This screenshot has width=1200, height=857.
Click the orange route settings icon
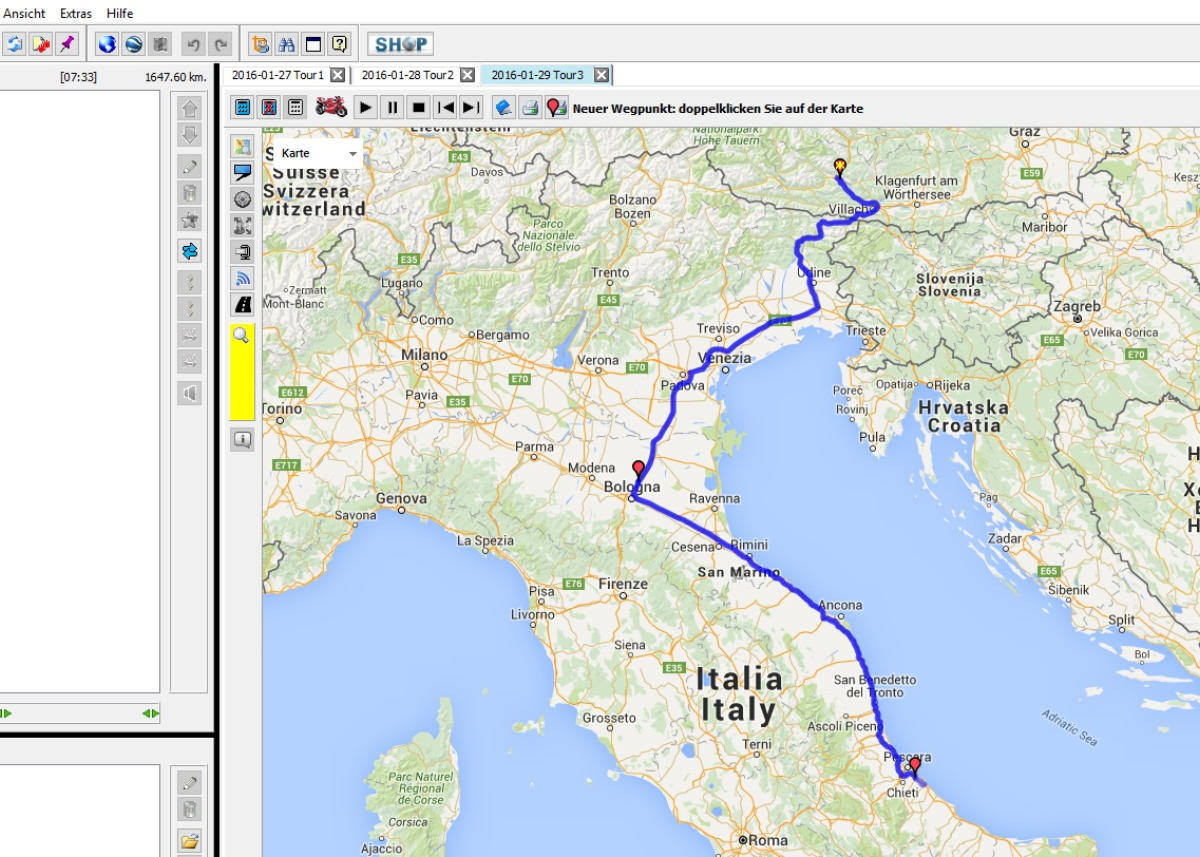click(x=261, y=44)
